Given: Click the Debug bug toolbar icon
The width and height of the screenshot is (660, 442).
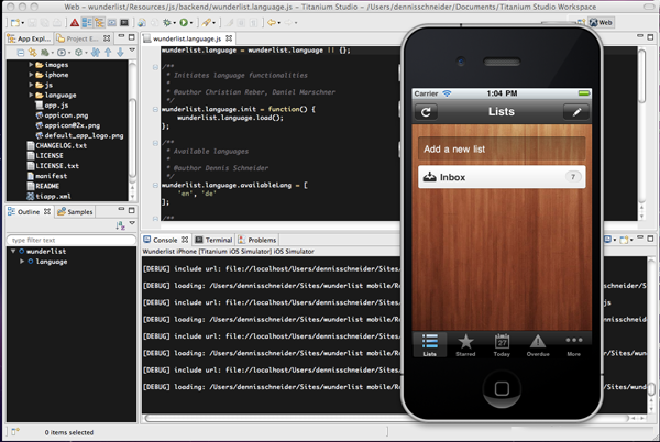Looking at the screenshot, I should coord(167,23).
